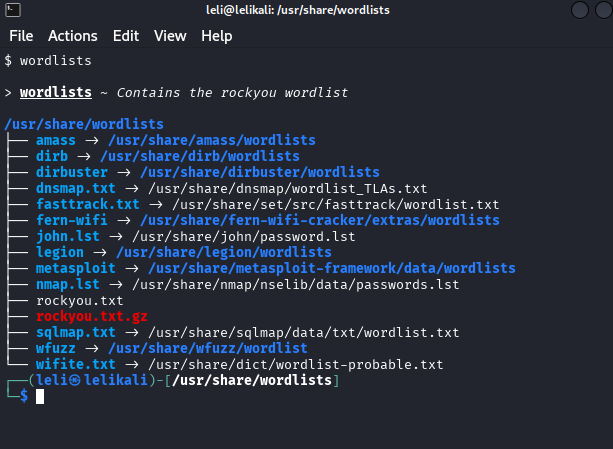
Task: Click the metasploit symlink name
Action: point(76,268)
